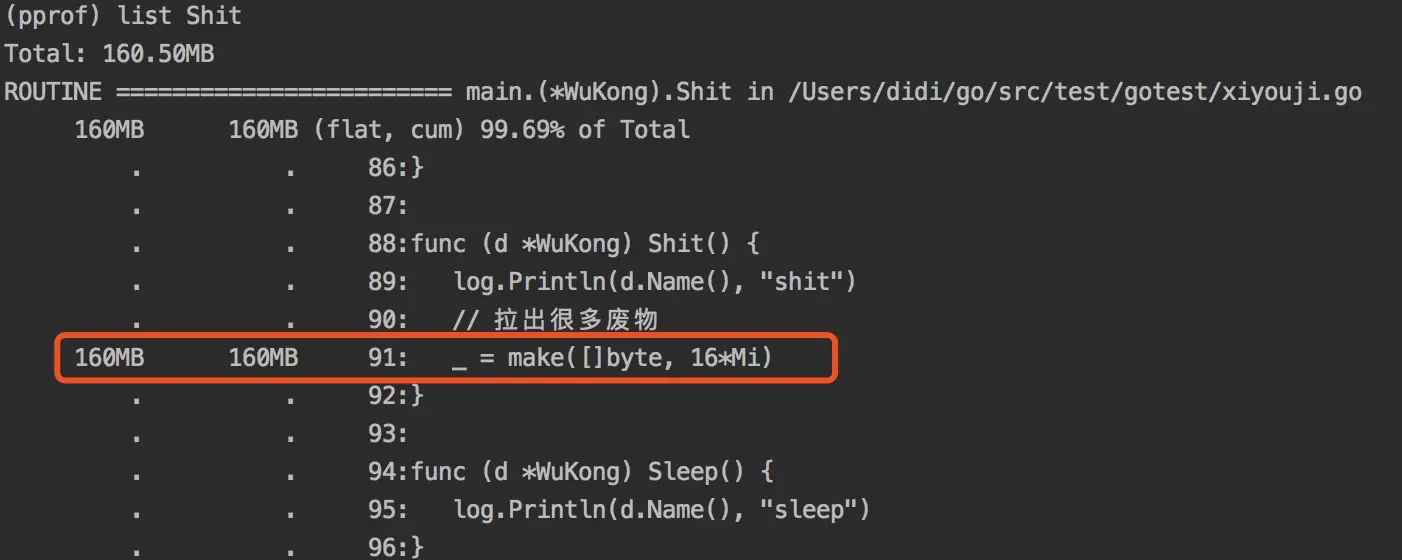Click the closing brace on line 86
The width and height of the screenshot is (1402, 560).
[417, 168]
